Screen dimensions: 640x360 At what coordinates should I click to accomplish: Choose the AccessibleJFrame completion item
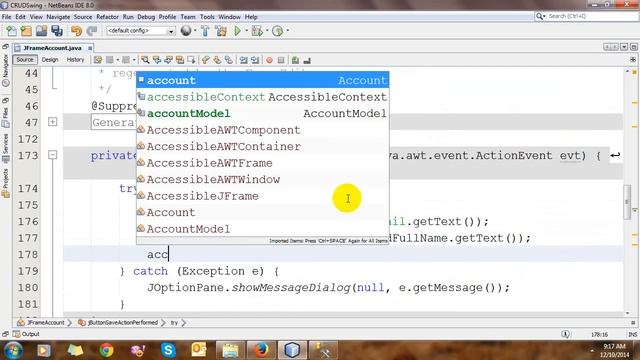coord(263,196)
